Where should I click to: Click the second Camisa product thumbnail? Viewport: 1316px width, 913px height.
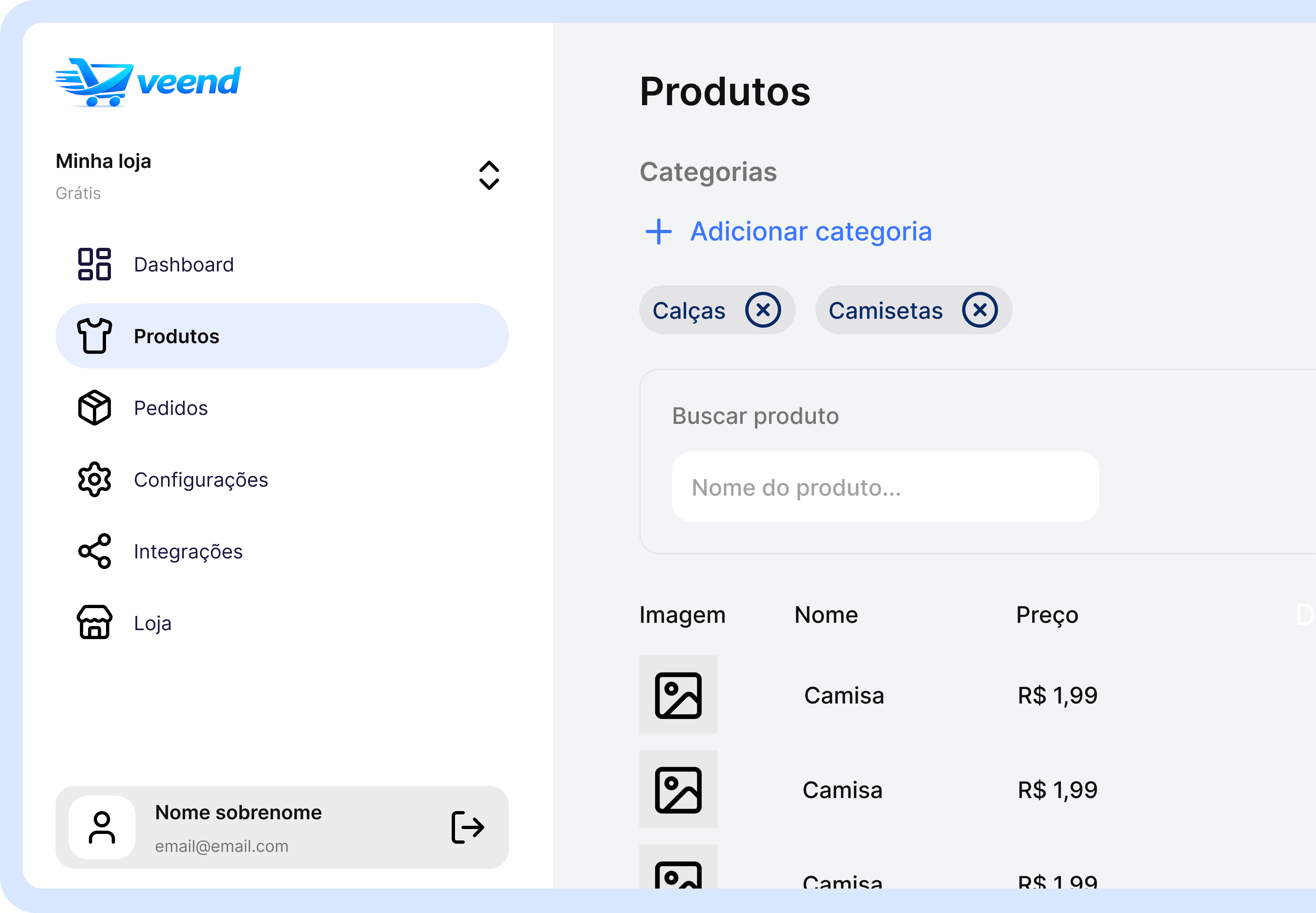pyautogui.click(x=678, y=790)
